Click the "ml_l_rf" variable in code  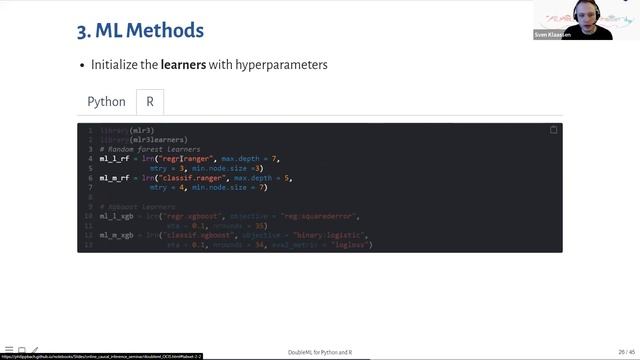point(114,158)
